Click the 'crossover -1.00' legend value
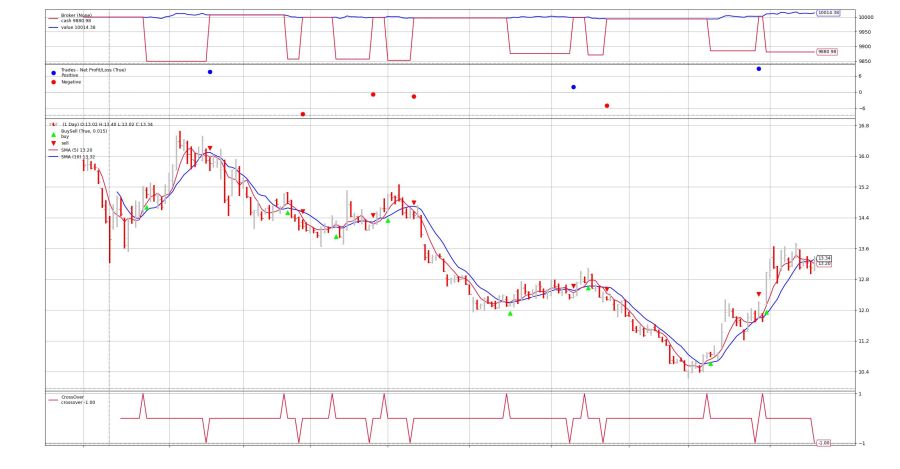The width and height of the screenshot is (900, 469). pyautogui.click(x=78, y=402)
